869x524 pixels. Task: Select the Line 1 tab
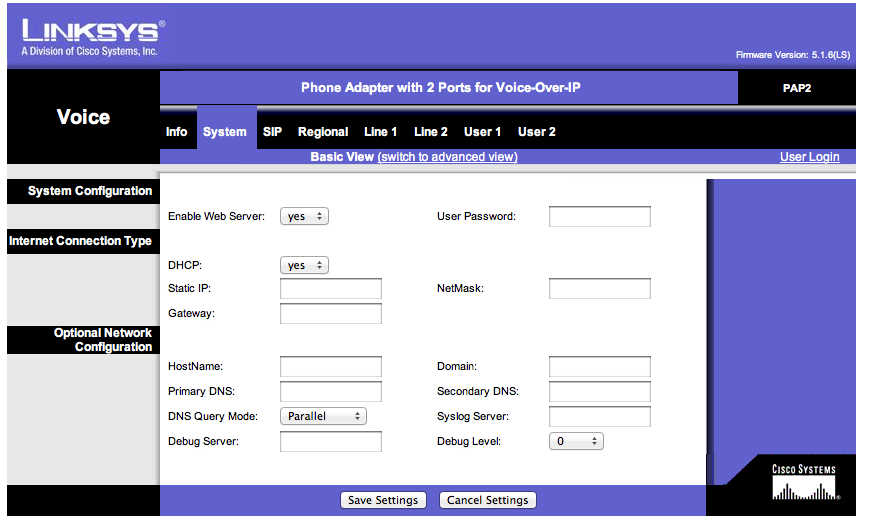point(380,132)
